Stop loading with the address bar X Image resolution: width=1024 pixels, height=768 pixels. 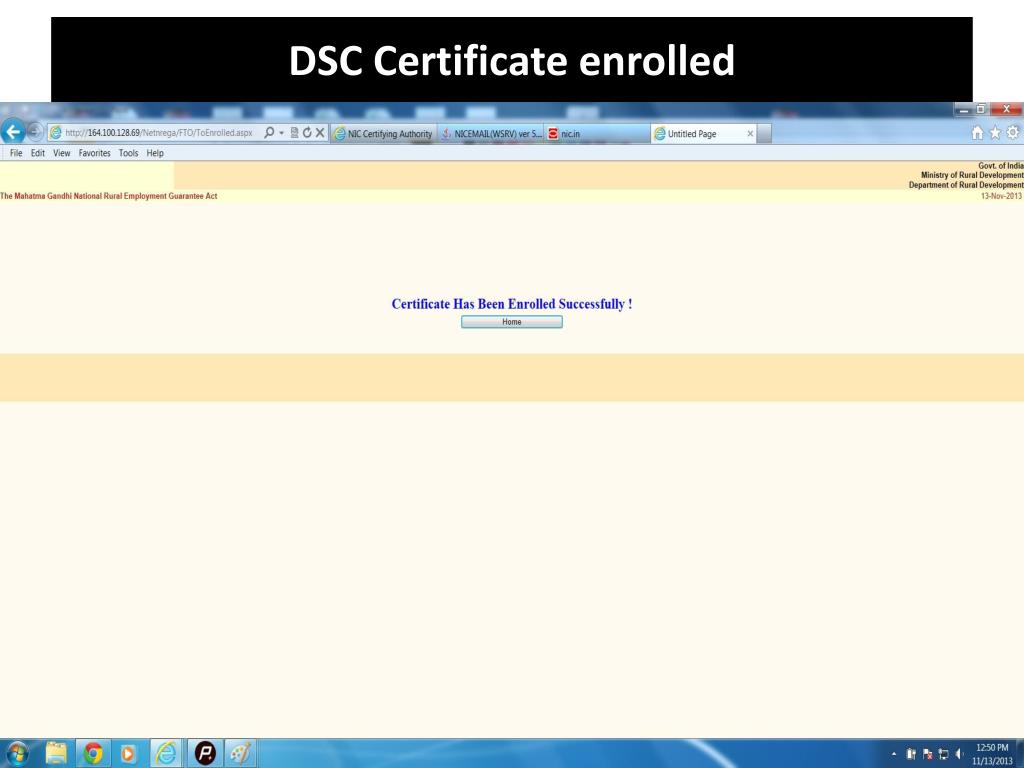click(x=320, y=133)
